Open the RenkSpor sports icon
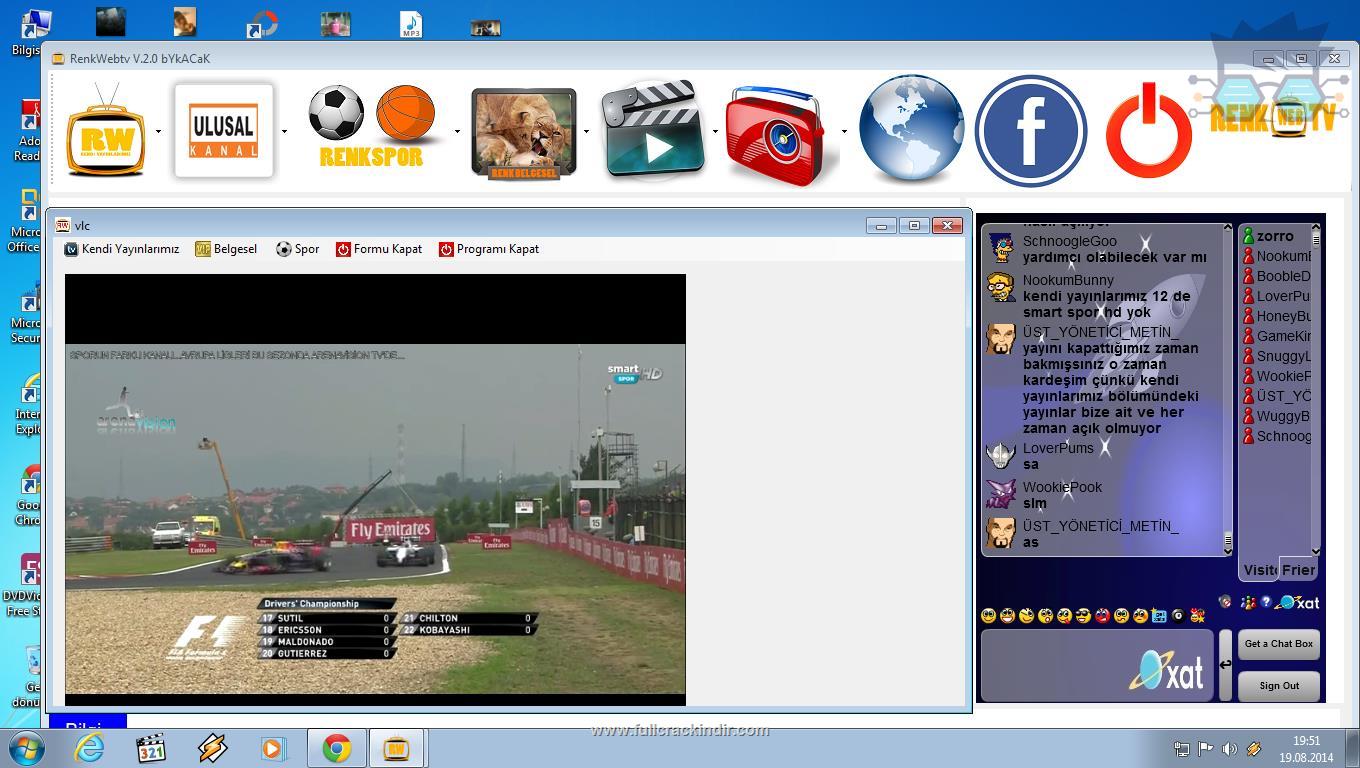Image resolution: width=1360 pixels, height=768 pixels. pyautogui.click(x=372, y=127)
